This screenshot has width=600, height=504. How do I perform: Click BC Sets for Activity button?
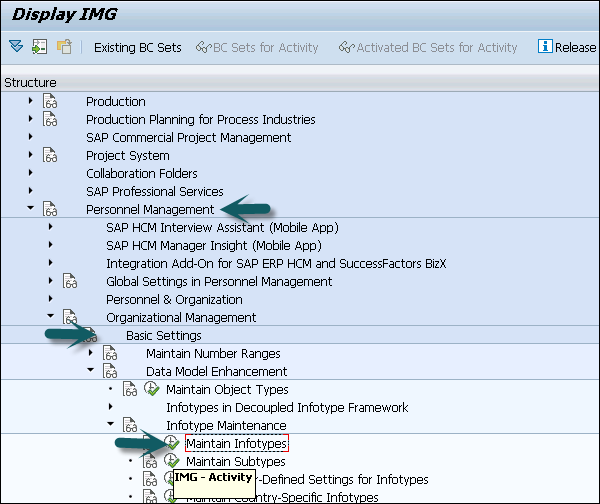coord(257,47)
